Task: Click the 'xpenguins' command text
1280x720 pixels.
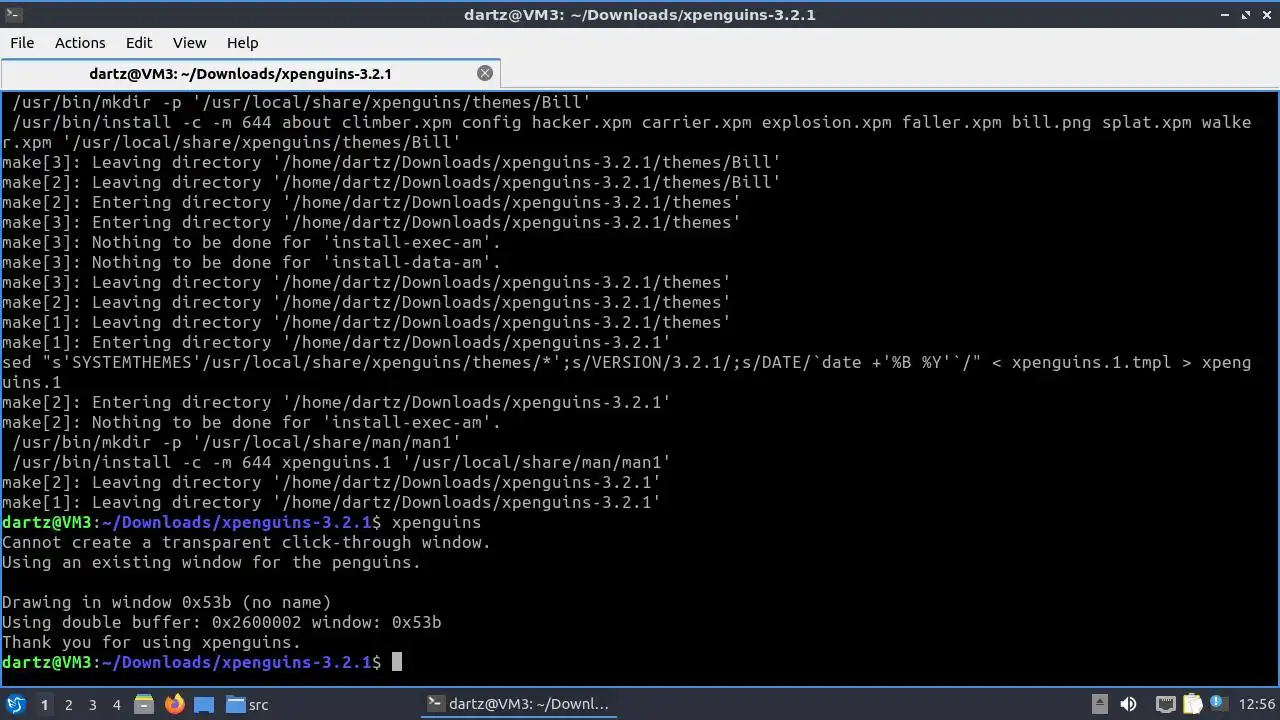Action: 436,522
